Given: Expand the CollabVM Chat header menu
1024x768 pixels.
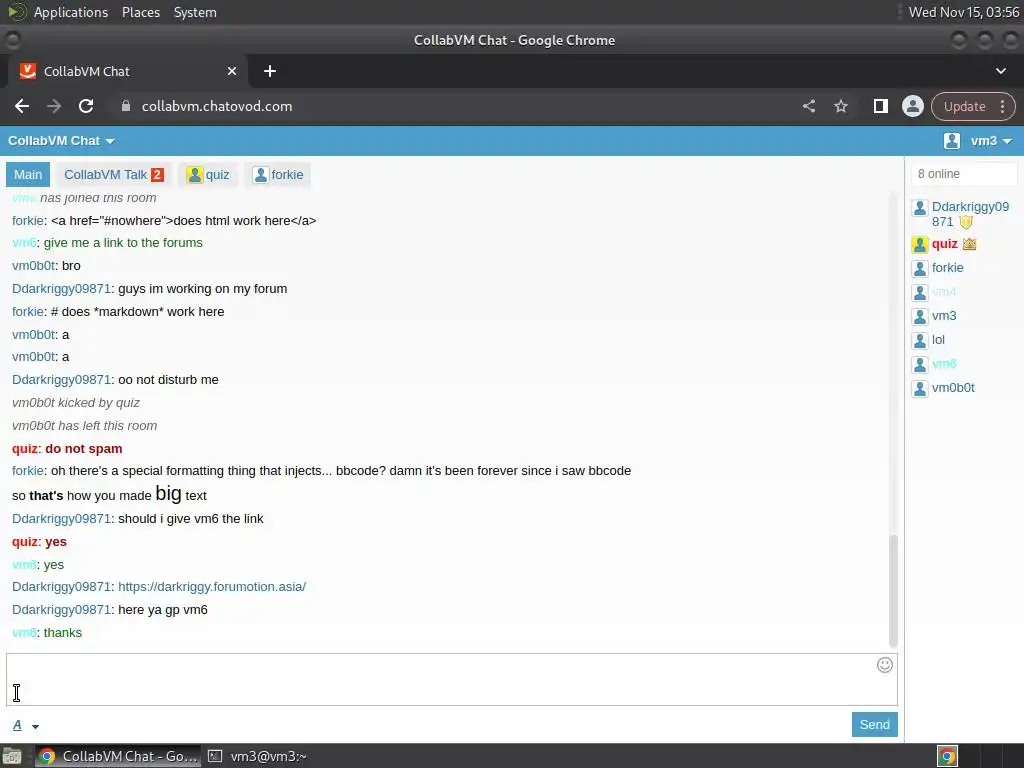Looking at the screenshot, I should coord(61,141).
